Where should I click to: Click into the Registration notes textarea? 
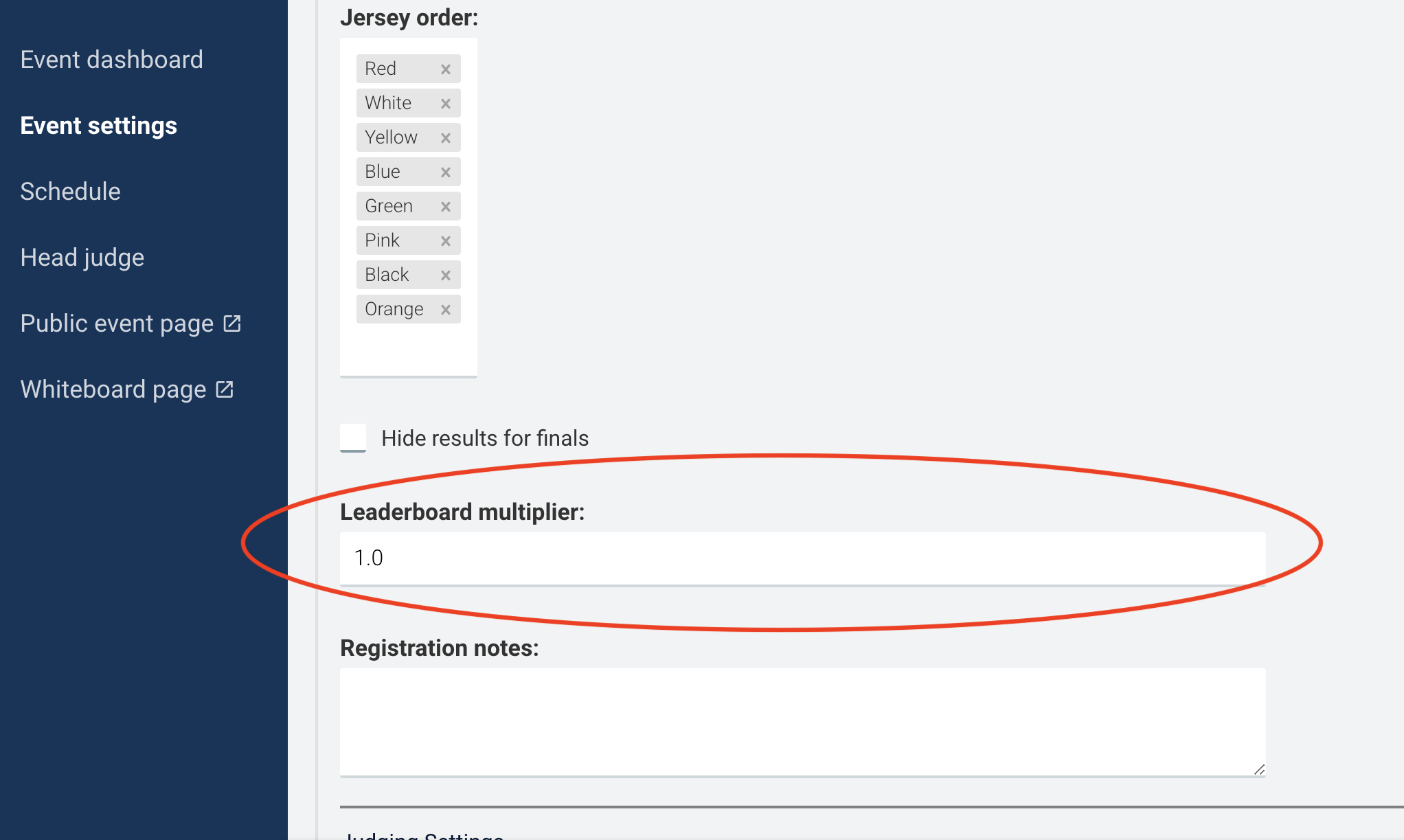point(802,722)
